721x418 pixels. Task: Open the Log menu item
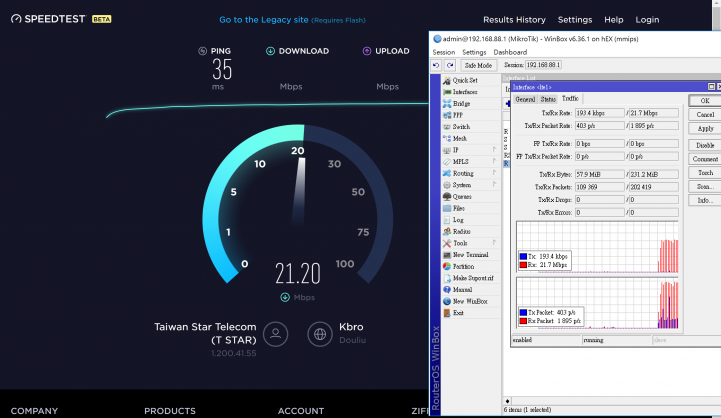tap(453, 220)
